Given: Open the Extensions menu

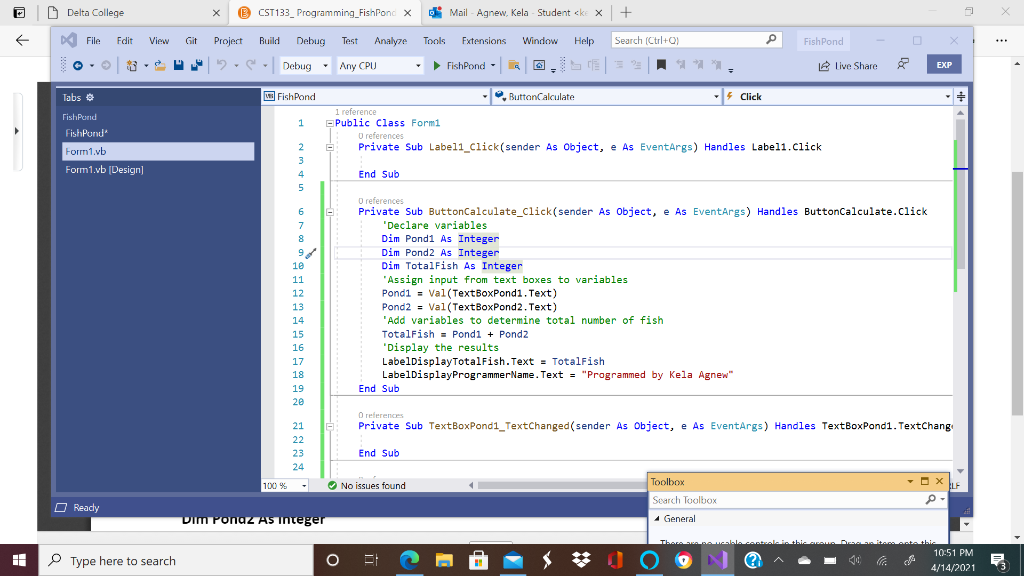Looking at the screenshot, I should click(x=484, y=40).
